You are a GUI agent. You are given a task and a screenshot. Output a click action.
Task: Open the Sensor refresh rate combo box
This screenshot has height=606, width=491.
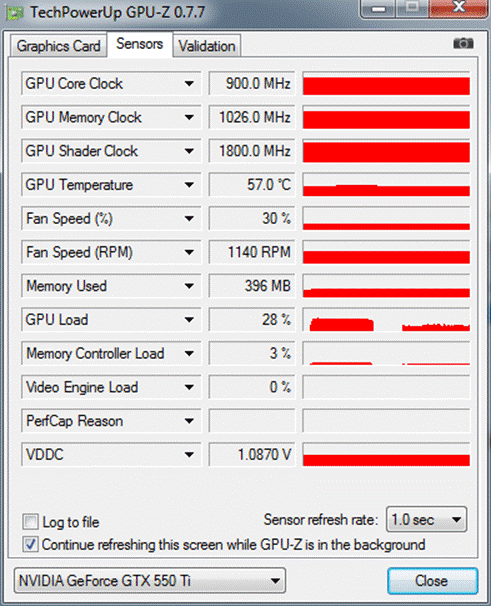tap(426, 519)
